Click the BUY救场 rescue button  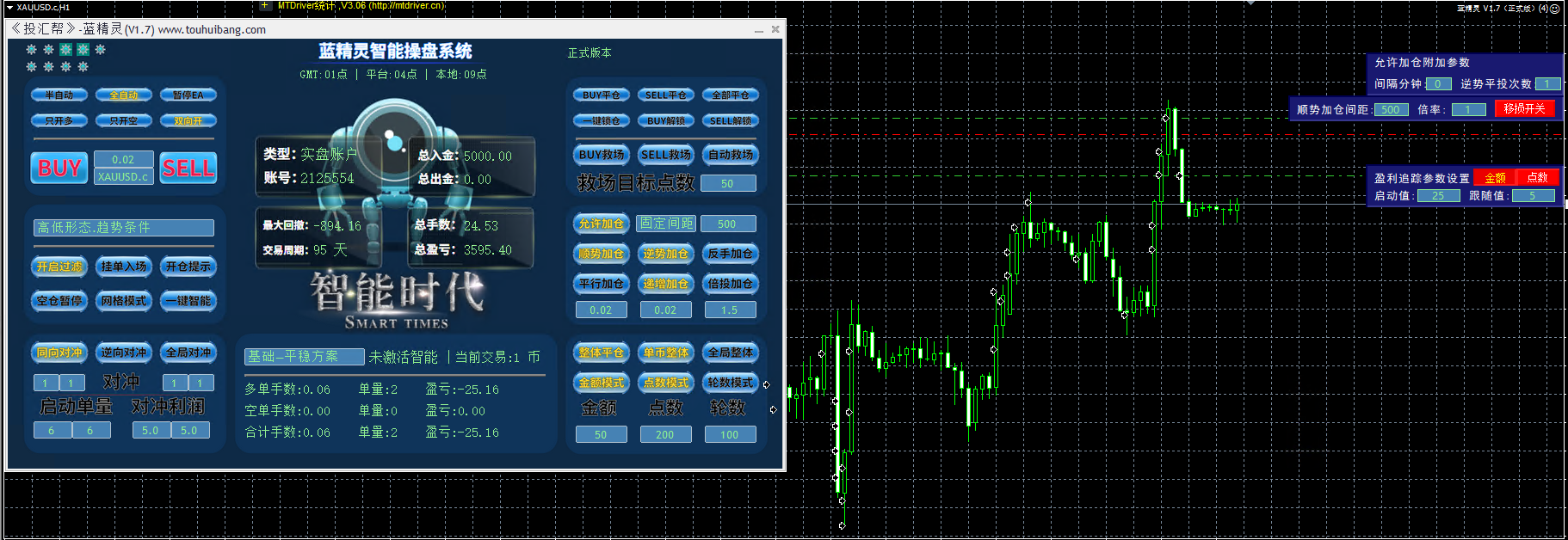tap(602, 155)
